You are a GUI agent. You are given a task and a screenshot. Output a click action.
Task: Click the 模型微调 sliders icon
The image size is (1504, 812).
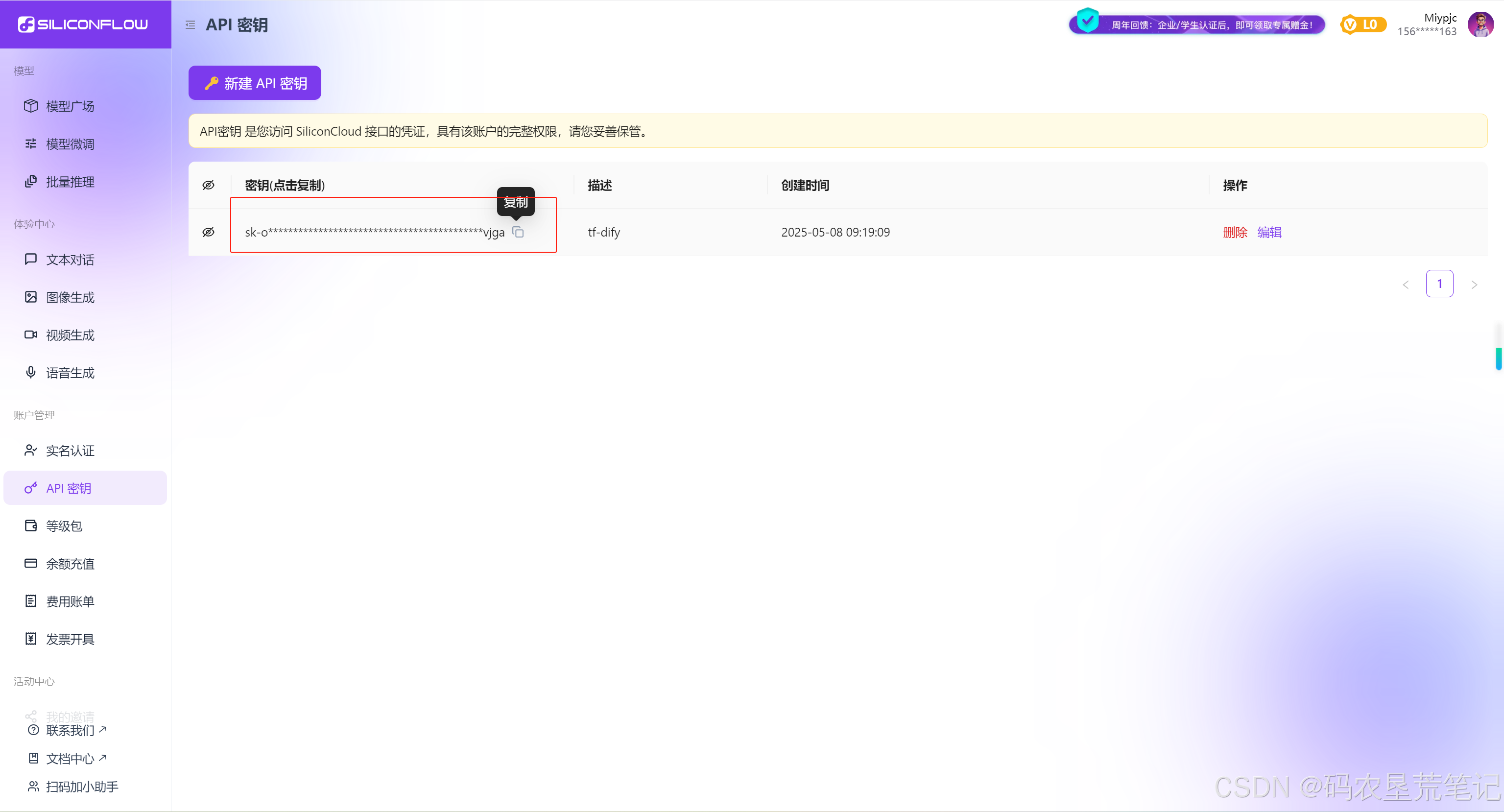[x=31, y=143]
